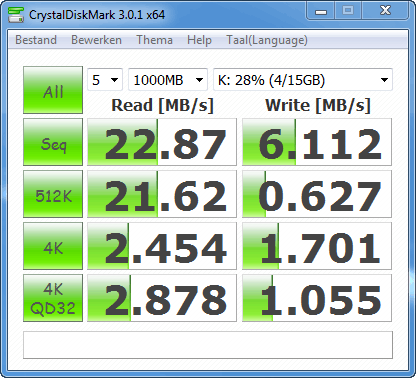Maximize the CrystalDiskMark window
Viewport: 416px width, 378px height.
(348, 11)
